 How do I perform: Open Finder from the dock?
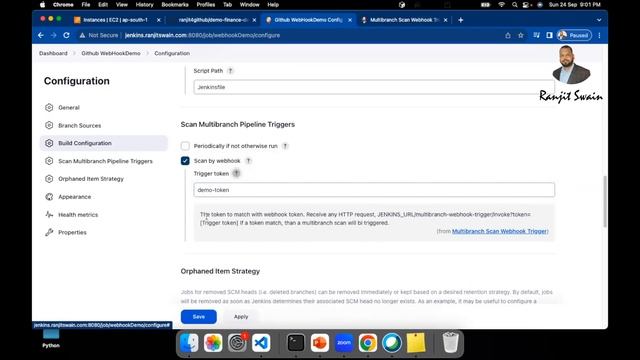pos(189,343)
